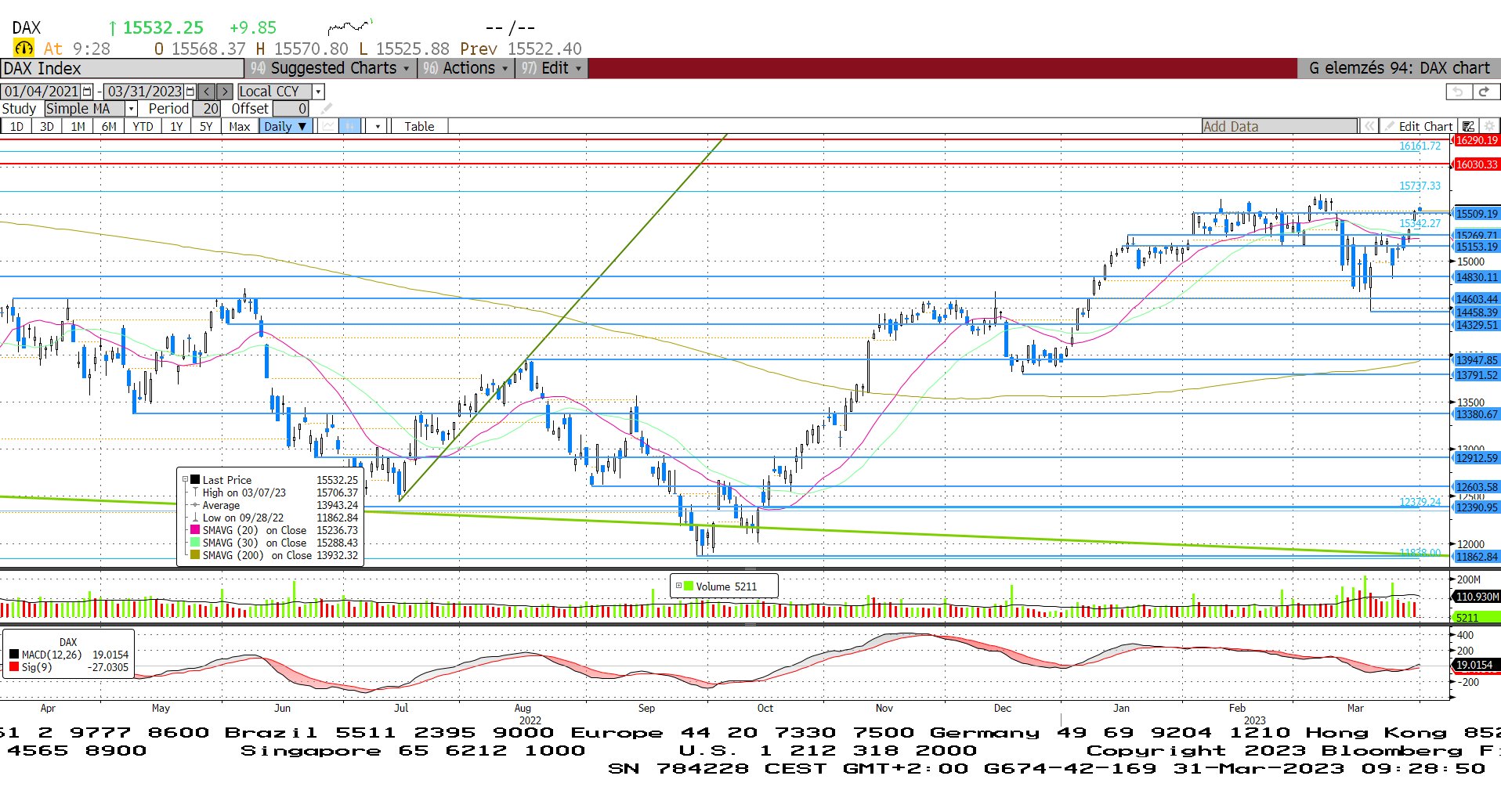The height and width of the screenshot is (812, 1501).
Task: Click the start date field 01/04/2021
Action: coord(42,92)
